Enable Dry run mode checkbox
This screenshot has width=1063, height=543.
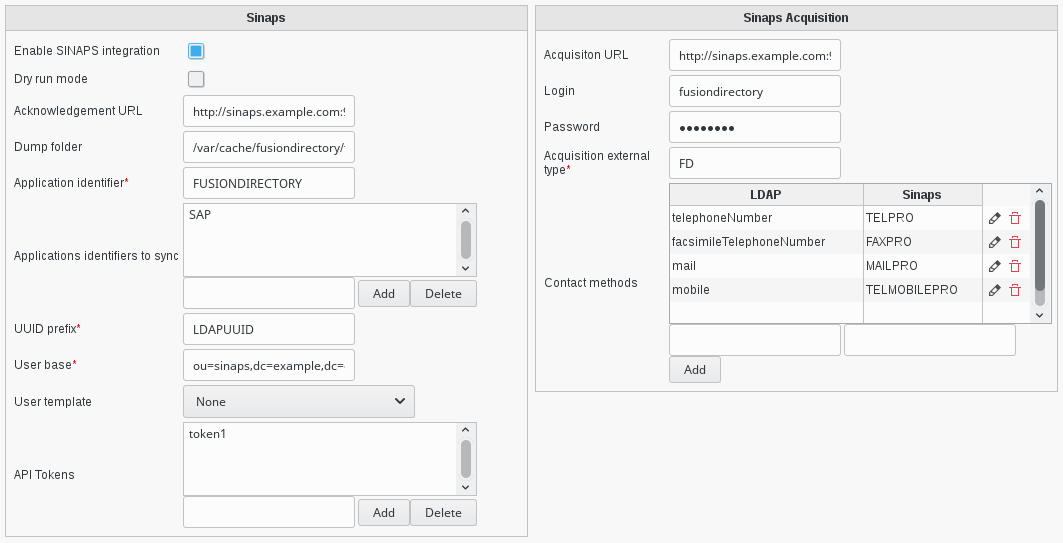click(x=196, y=79)
